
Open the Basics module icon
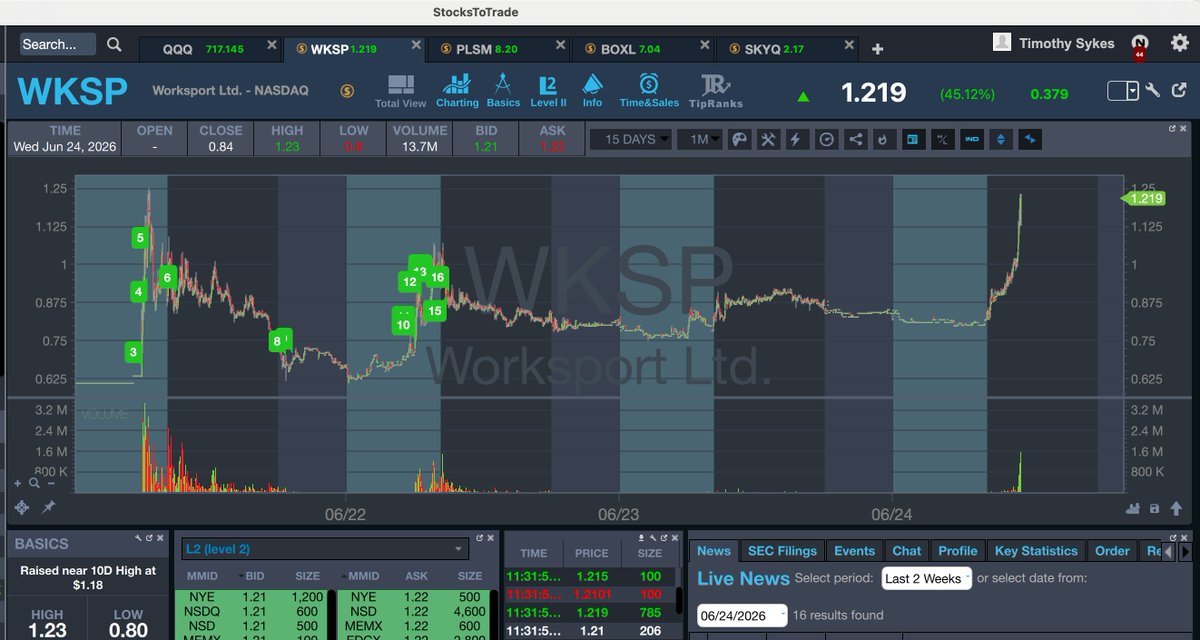coord(503,91)
